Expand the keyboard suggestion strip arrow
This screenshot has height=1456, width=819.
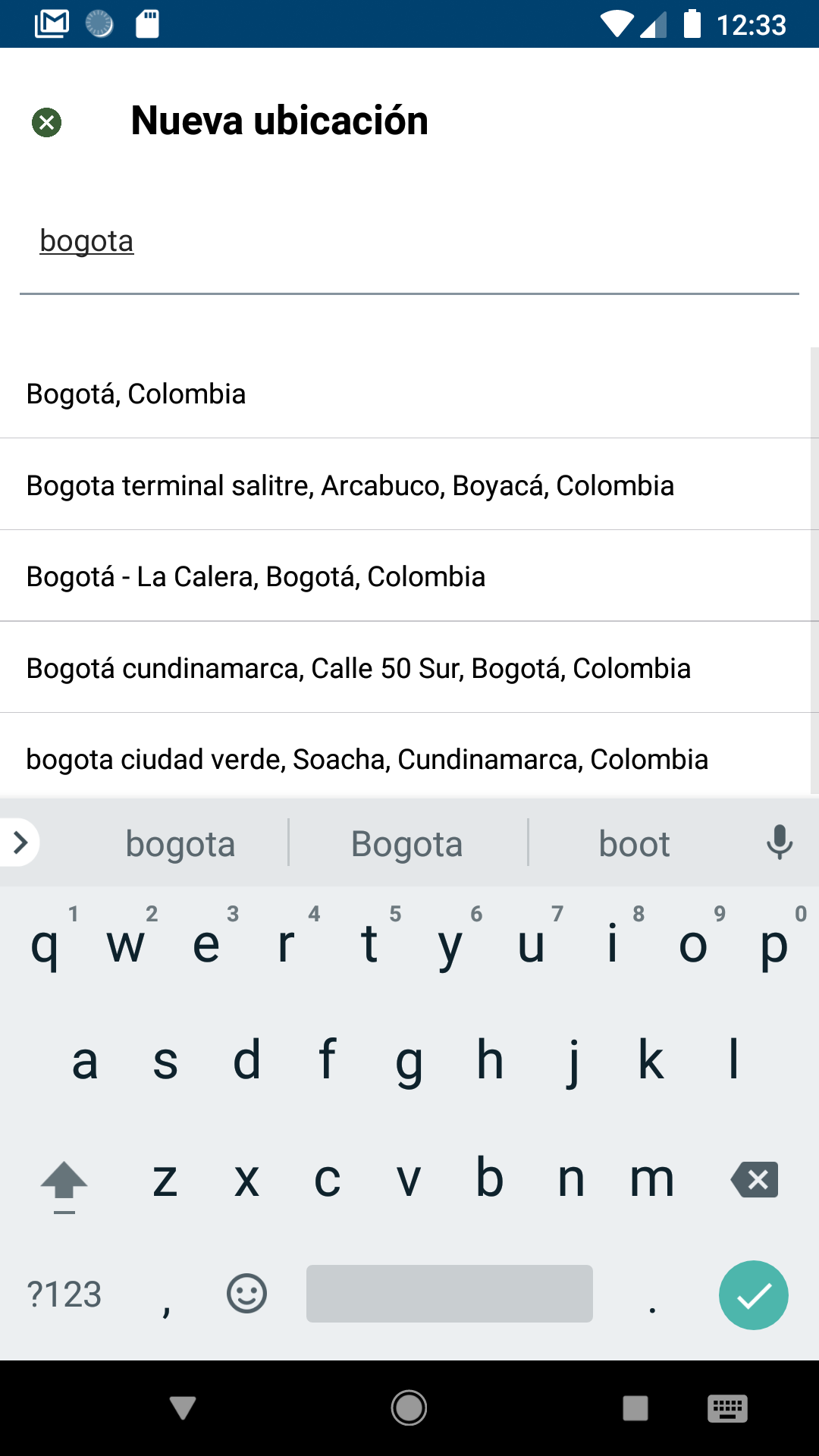[x=20, y=843]
